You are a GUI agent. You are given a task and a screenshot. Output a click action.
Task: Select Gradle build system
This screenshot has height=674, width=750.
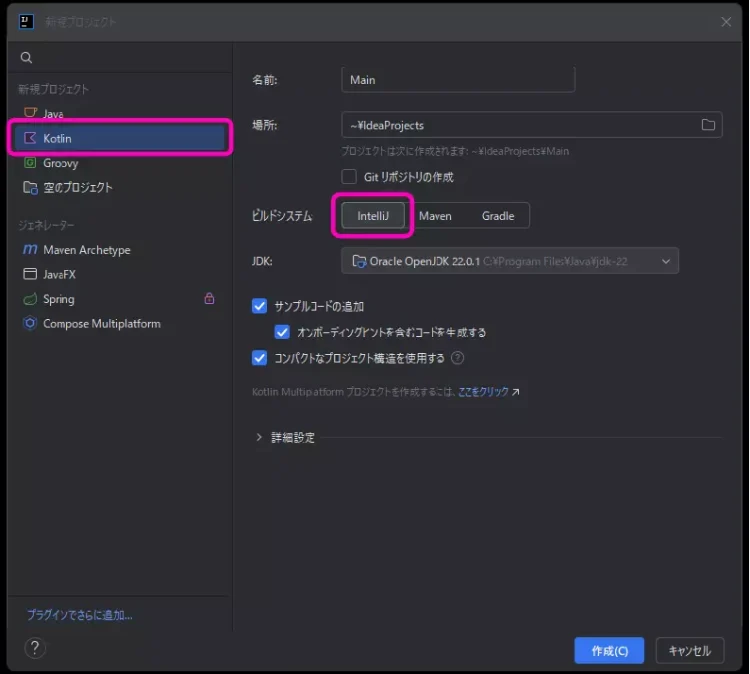498,216
